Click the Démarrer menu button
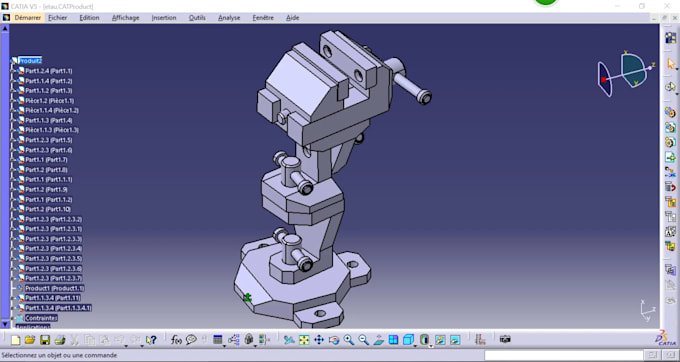The height and width of the screenshot is (362, 680). (28, 18)
